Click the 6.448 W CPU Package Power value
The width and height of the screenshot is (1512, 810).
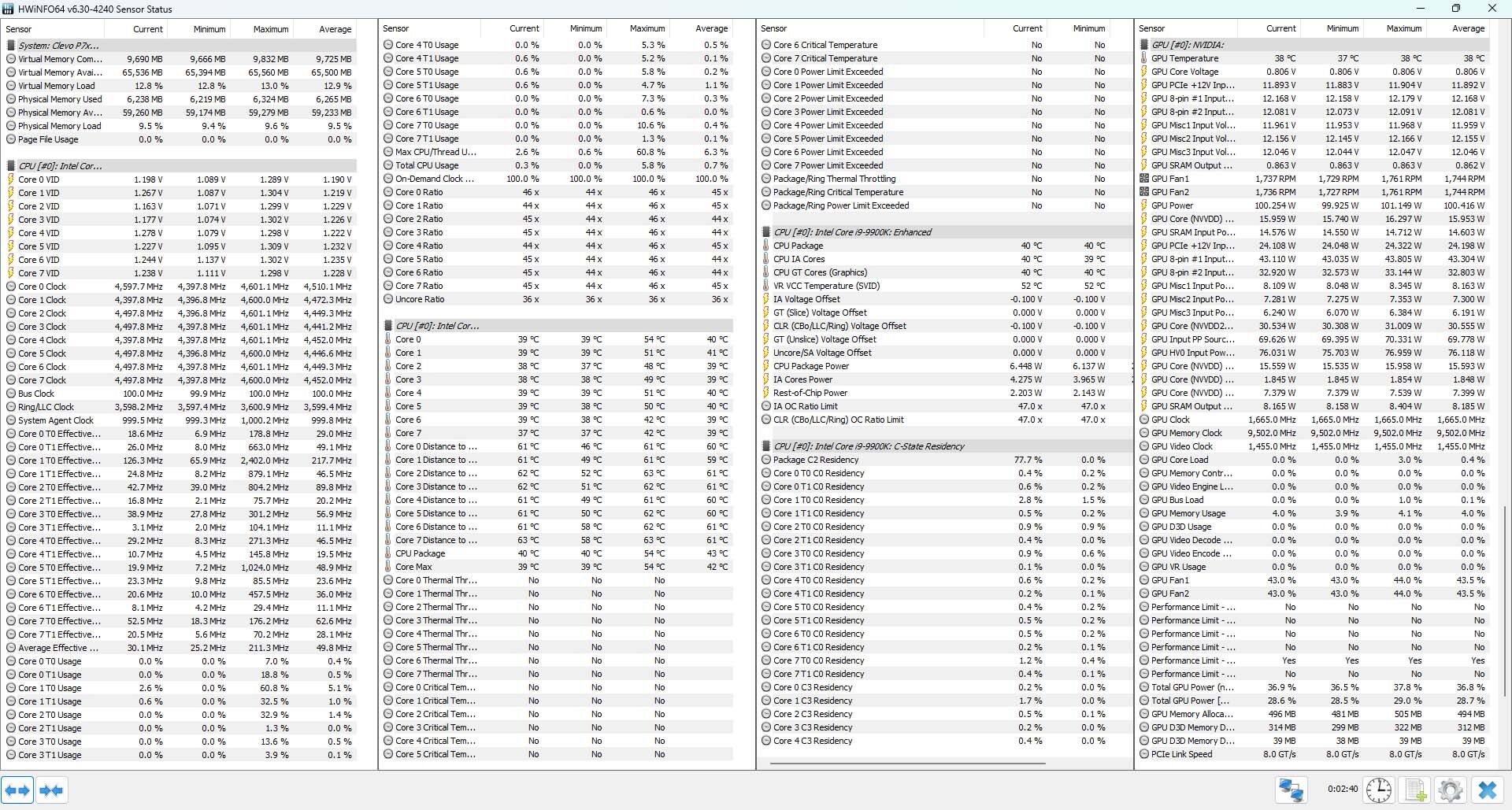[x=1025, y=366]
